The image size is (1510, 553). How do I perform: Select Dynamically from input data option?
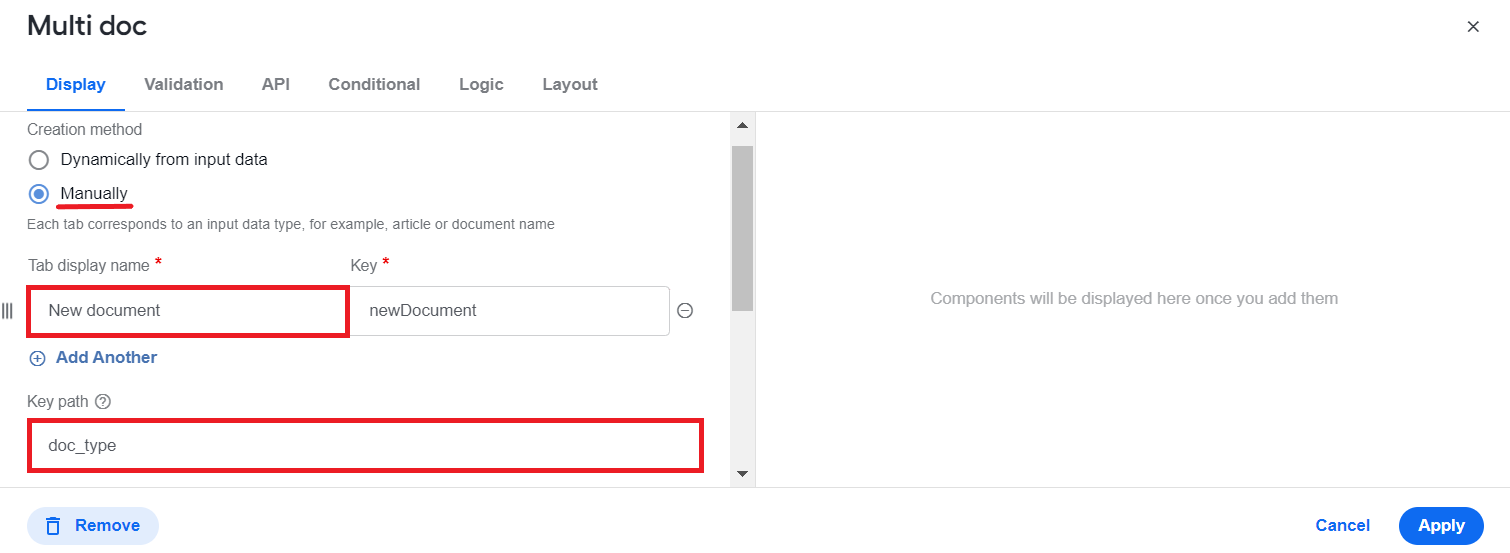(39, 160)
